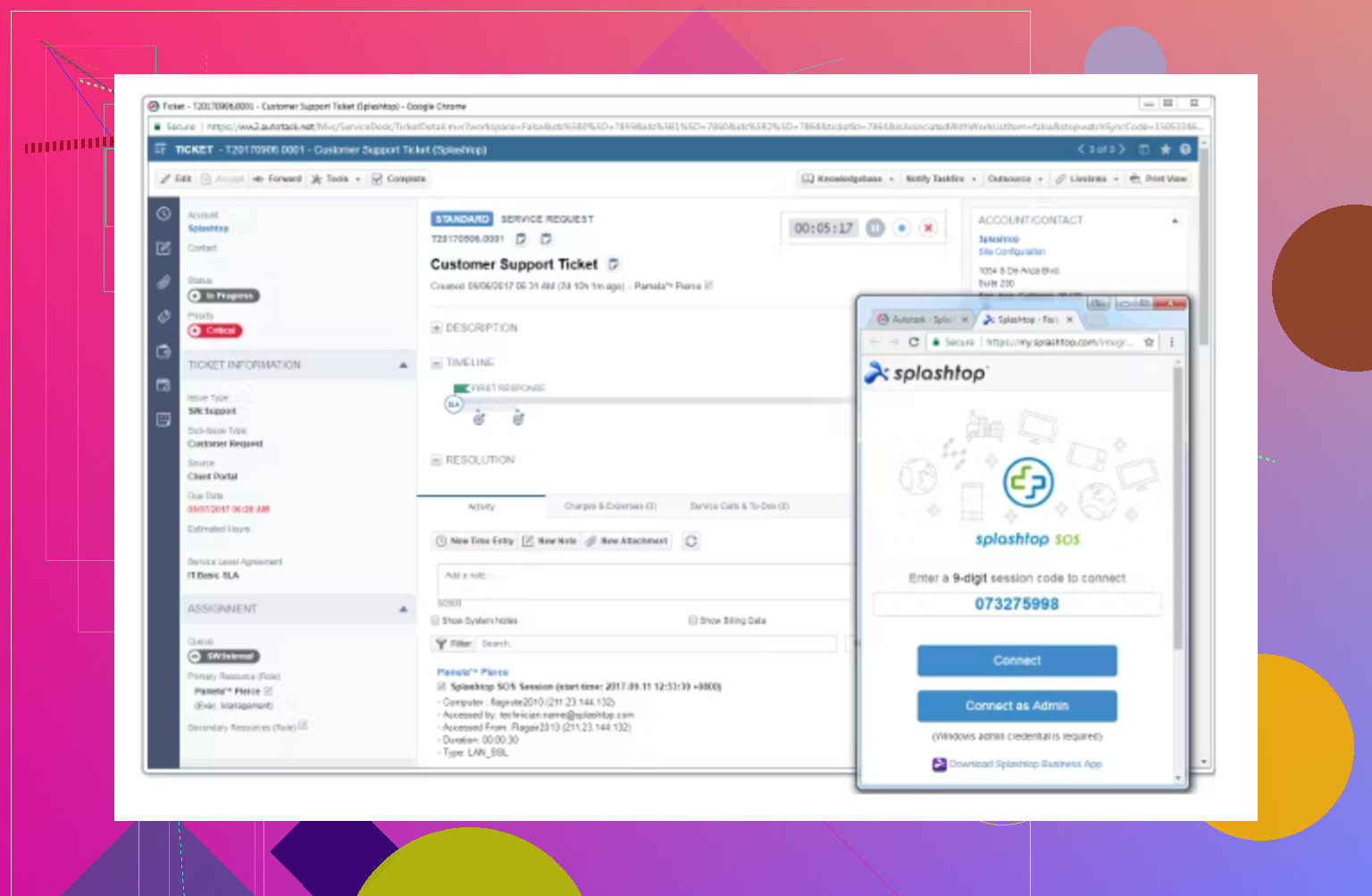The width and height of the screenshot is (1372, 896).
Task: Open the Knowledgebase dropdown
Action: click(848, 179)
